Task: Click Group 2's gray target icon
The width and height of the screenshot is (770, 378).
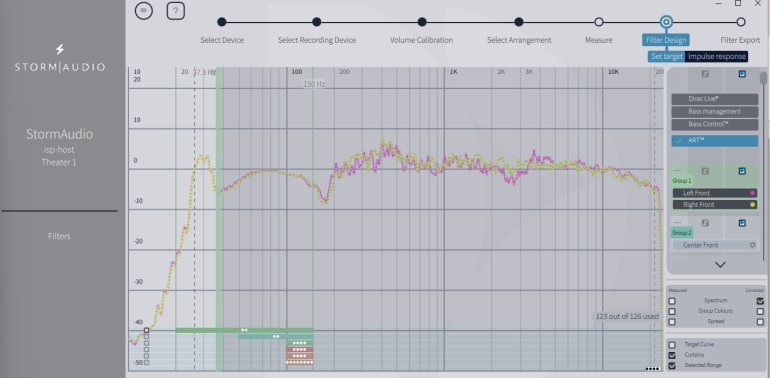Action: [705, 223]
